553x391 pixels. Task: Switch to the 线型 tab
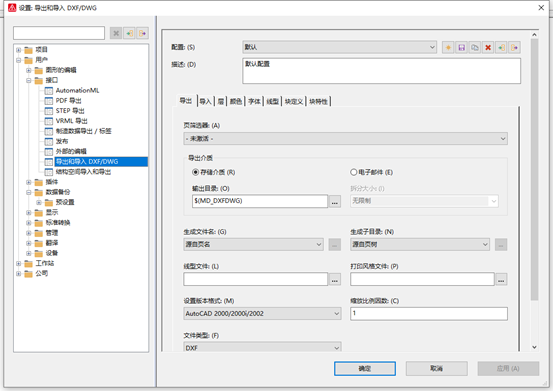tap(272, 102)
